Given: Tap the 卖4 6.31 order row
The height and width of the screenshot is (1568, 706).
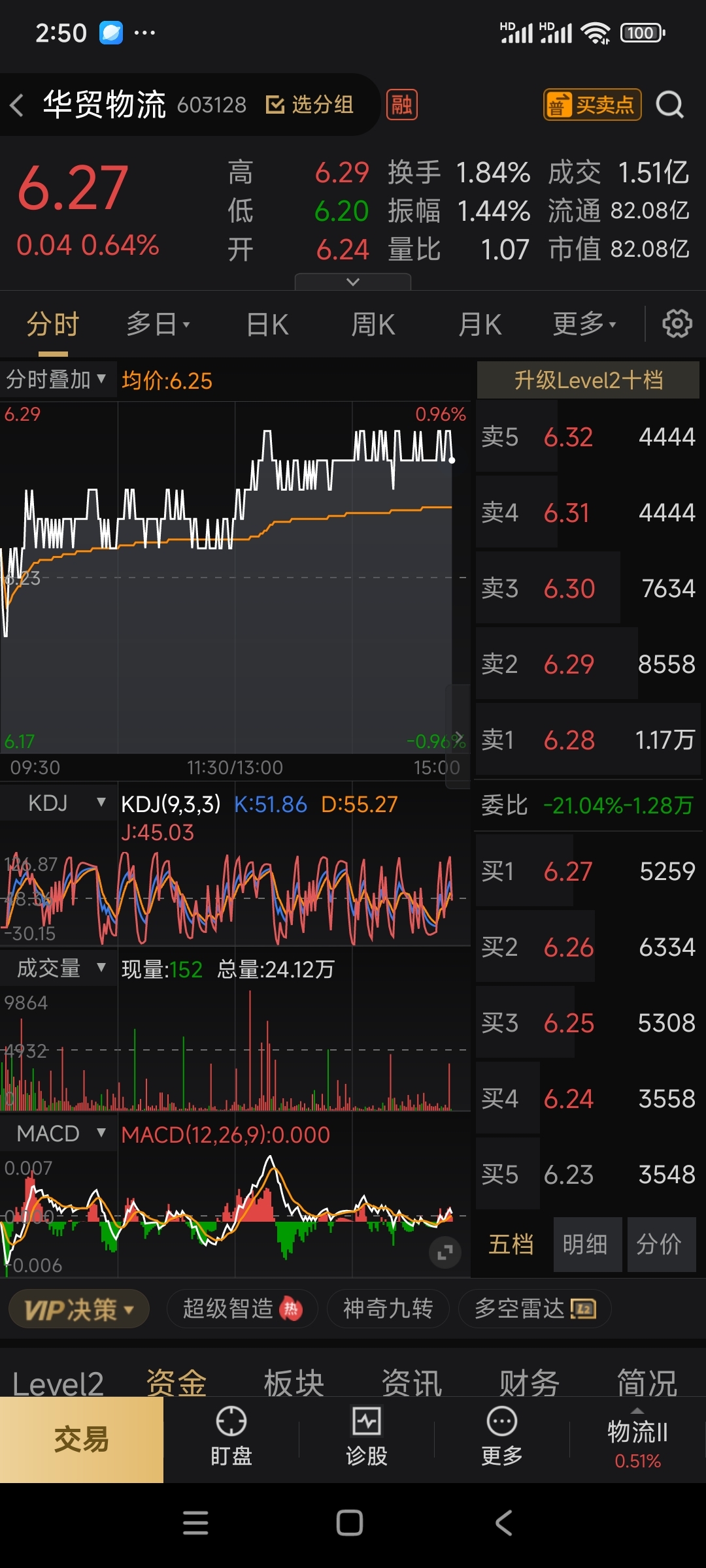Looking at the screenshot, I should pos(588,512).
